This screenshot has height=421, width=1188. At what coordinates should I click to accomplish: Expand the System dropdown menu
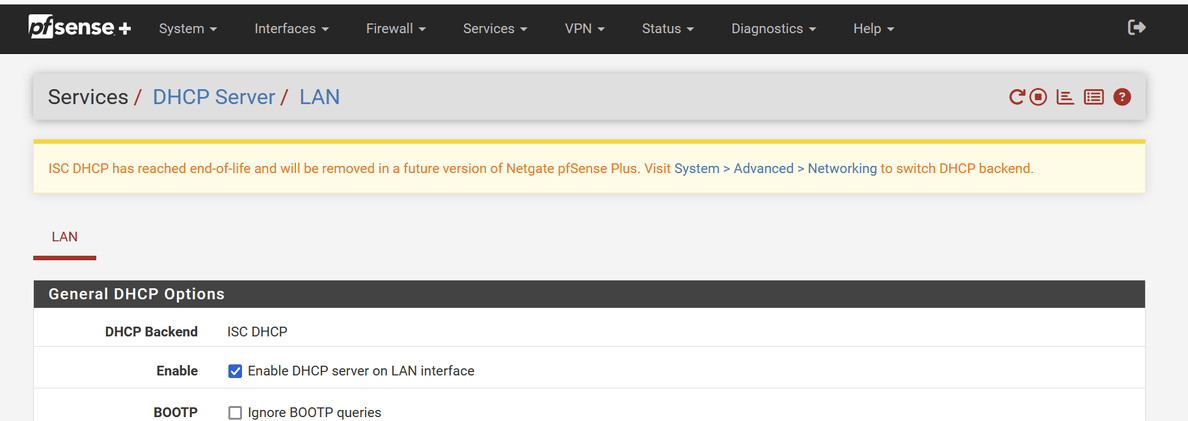click(188, 29)
